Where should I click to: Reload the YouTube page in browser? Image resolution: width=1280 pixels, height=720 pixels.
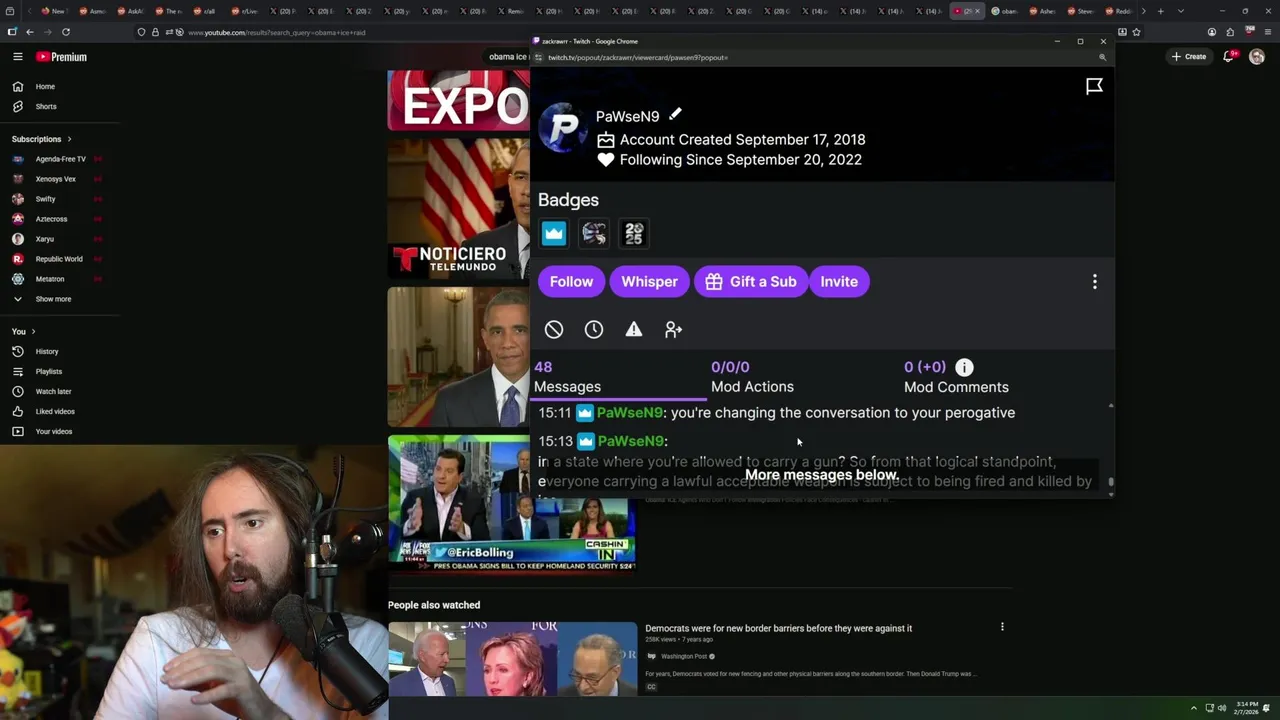pos(66,32)
